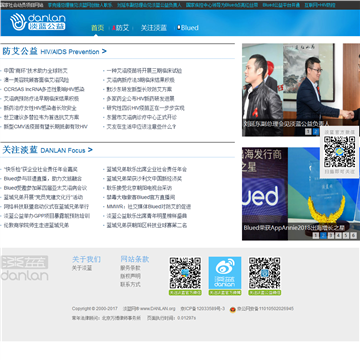This screenshot has width=360, height=360.
Task: Click the police badge icon beside registration number
Action: tap(233, 309)
